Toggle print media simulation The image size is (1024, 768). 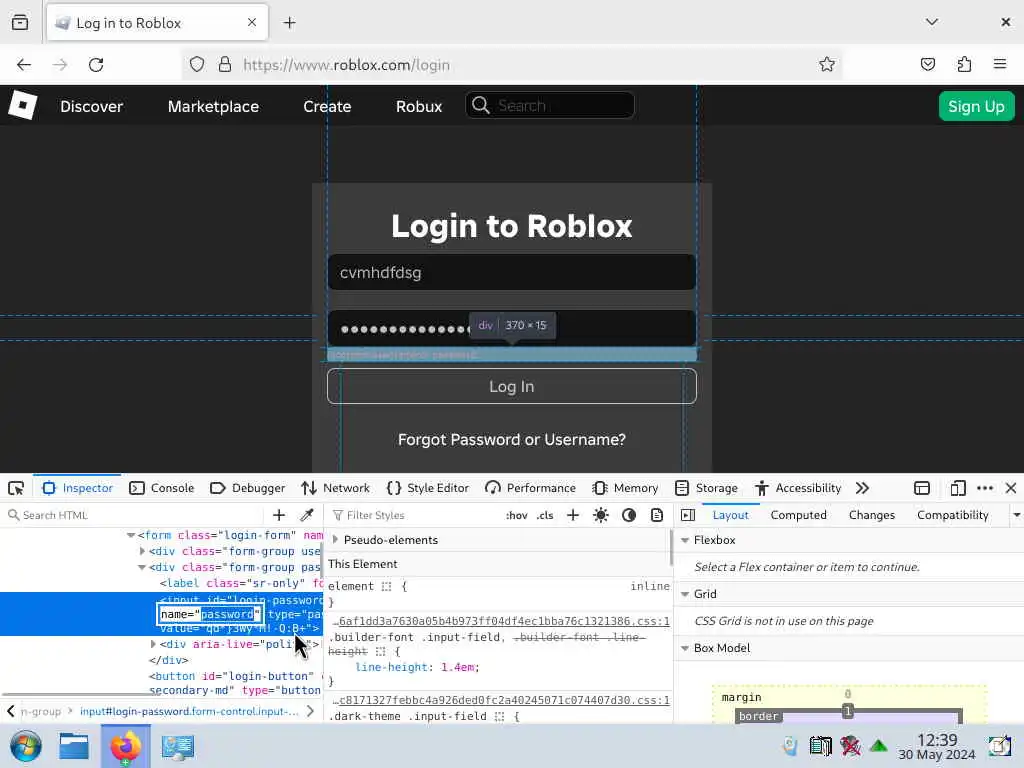tap(657, 515)
